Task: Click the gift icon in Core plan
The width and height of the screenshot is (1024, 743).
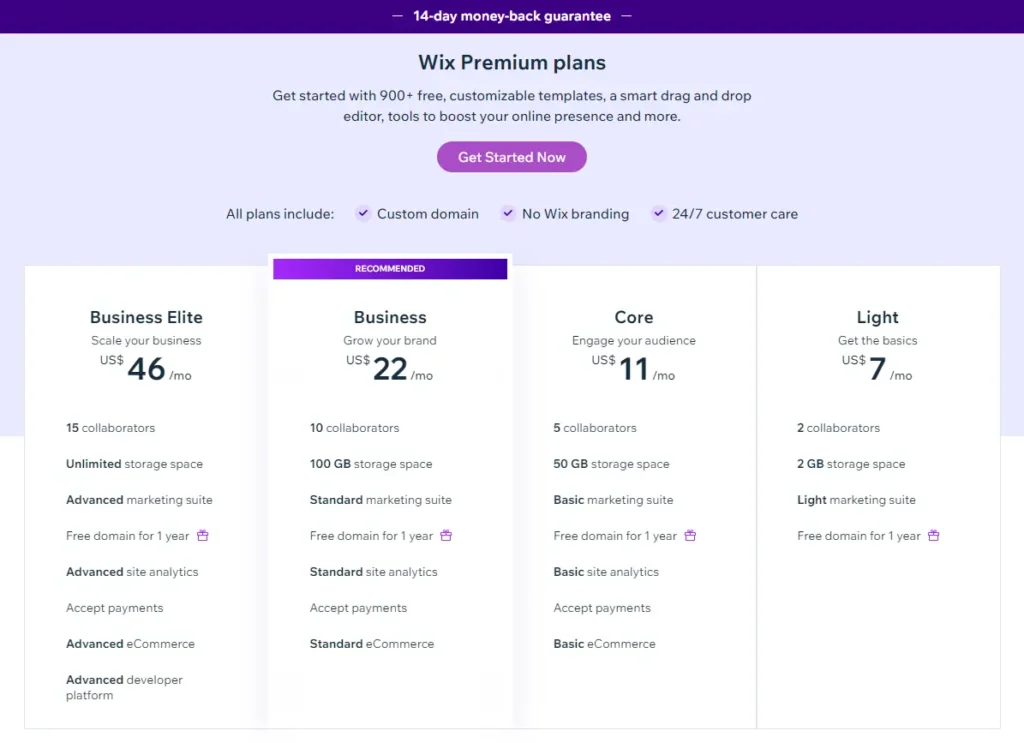Action: tap(690, 535)
